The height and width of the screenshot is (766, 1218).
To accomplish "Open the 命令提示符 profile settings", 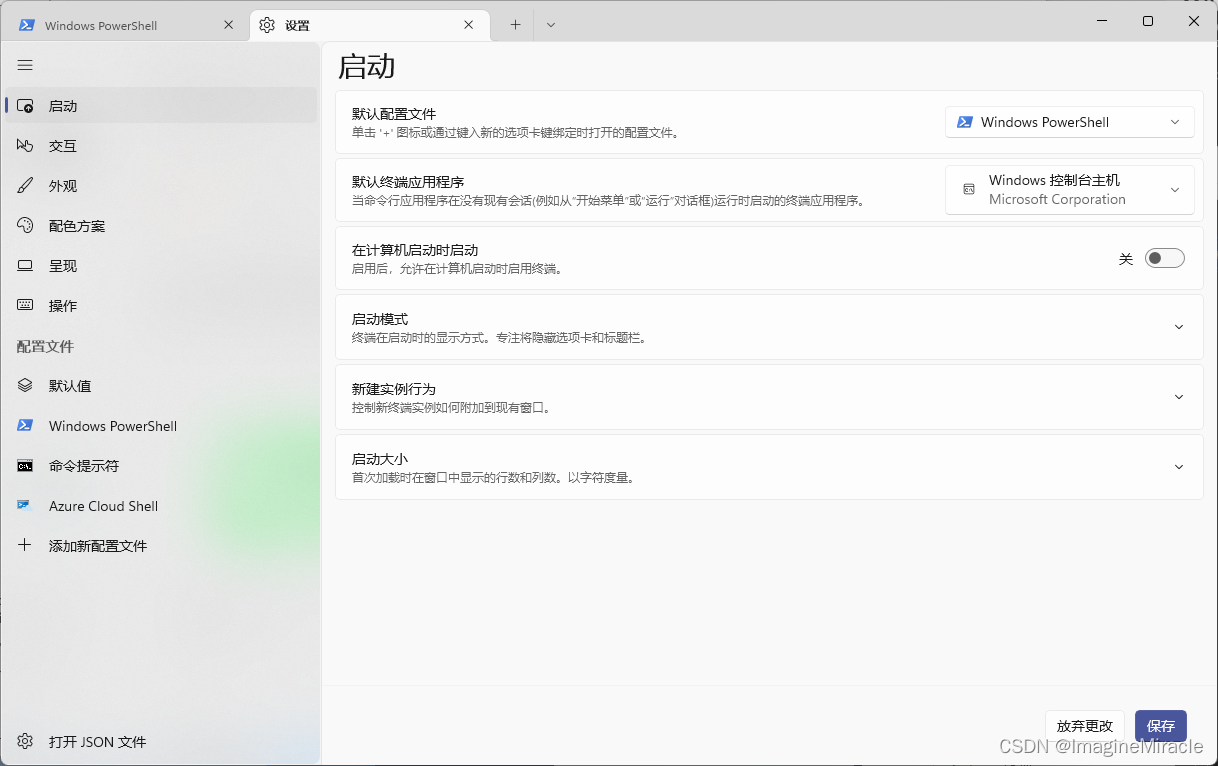I will coord(161,466).
